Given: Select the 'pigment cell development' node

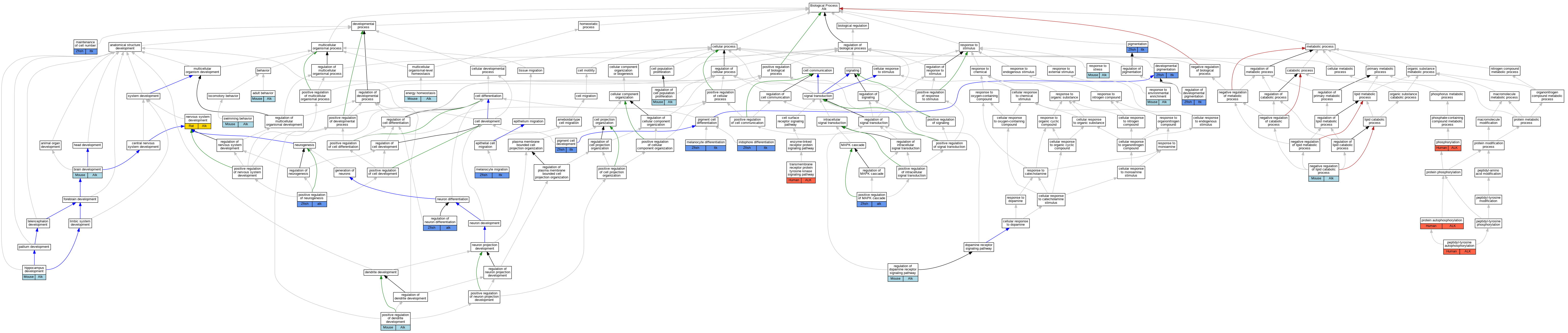Looking at the screenshot, I should coord(565,145).
